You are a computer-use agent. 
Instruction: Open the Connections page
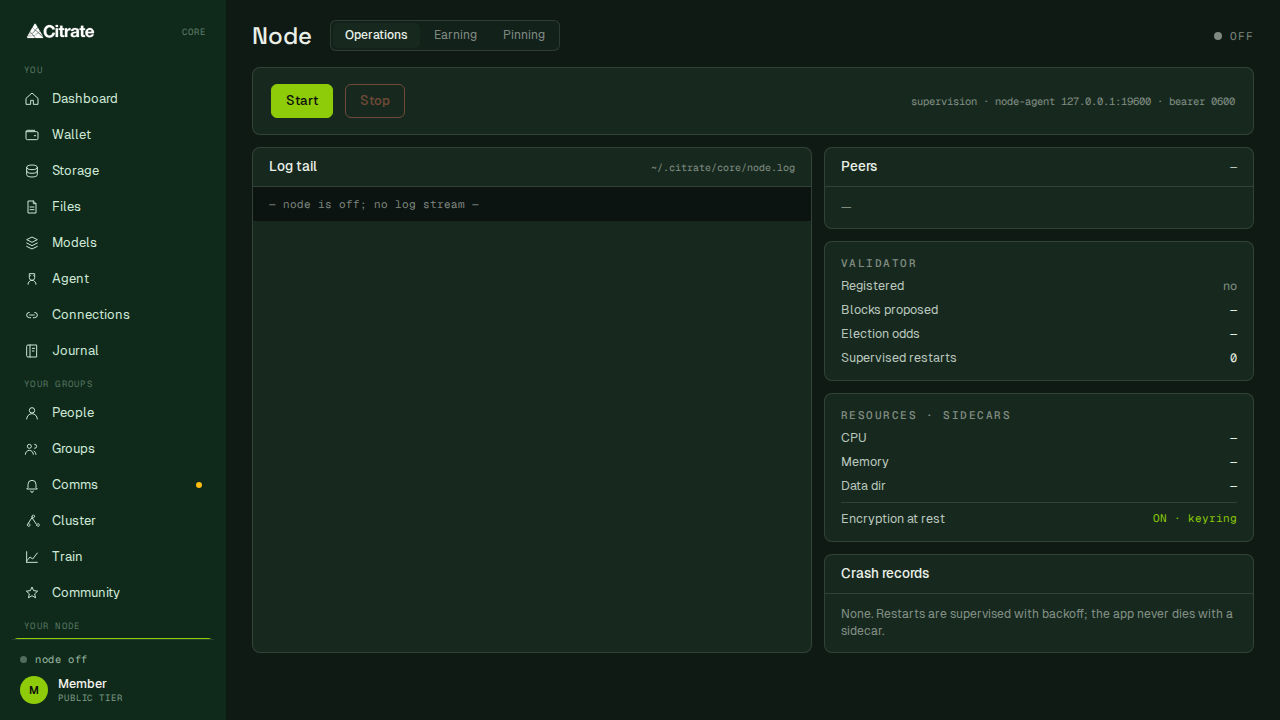(x=113, y=315)
